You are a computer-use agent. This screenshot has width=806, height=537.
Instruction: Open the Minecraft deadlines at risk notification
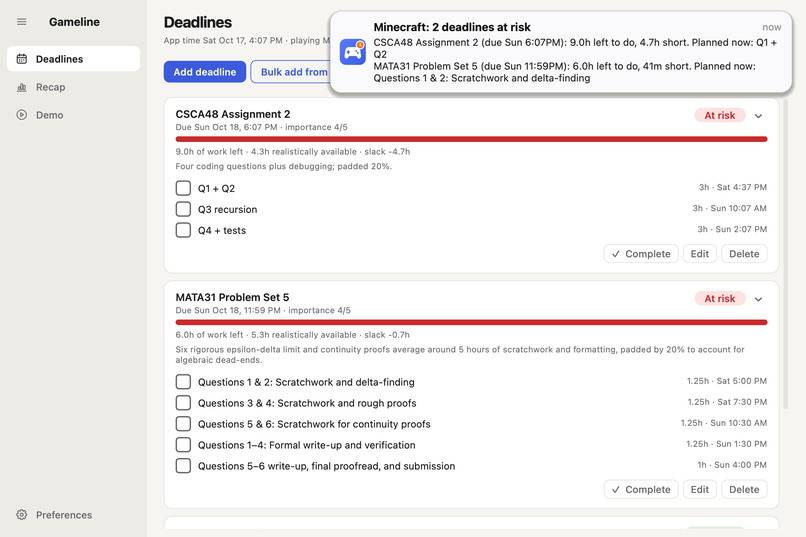[x=561, y=52]
